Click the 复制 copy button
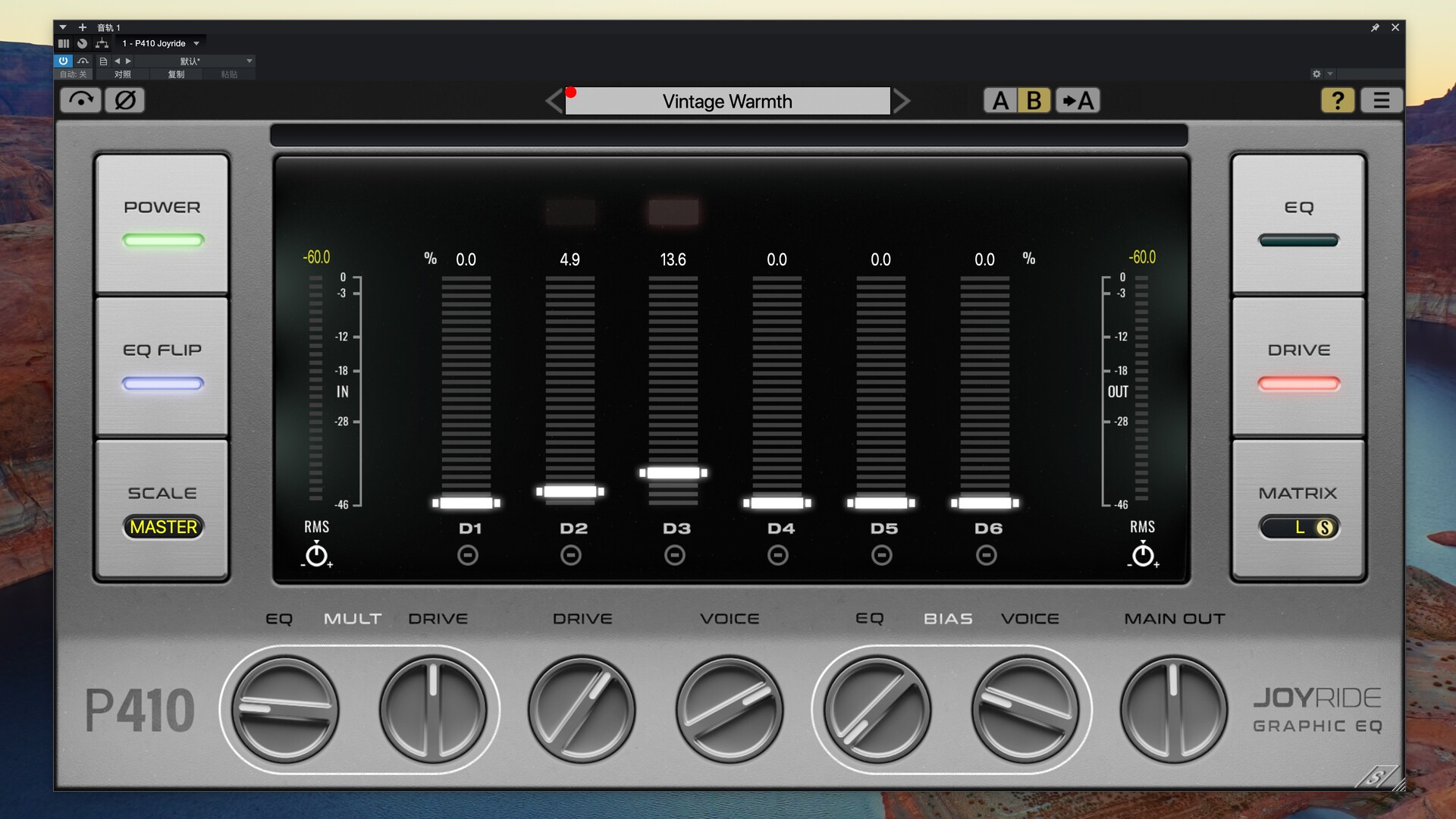The image size is (1456, 819). coord(176,74)
